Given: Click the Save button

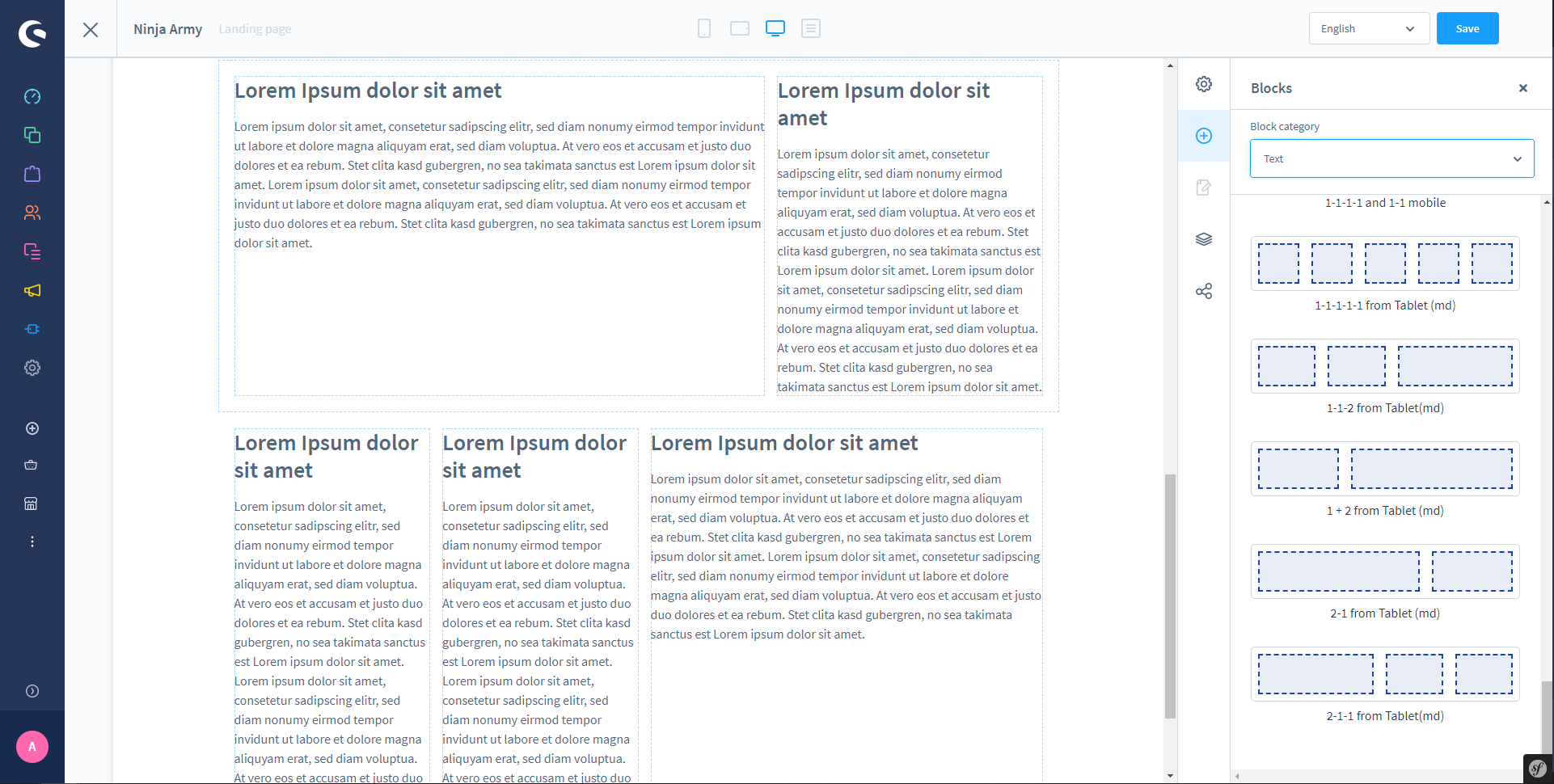Looking at the screenshot, I should pyautogui.click(x=1467, y=28).
